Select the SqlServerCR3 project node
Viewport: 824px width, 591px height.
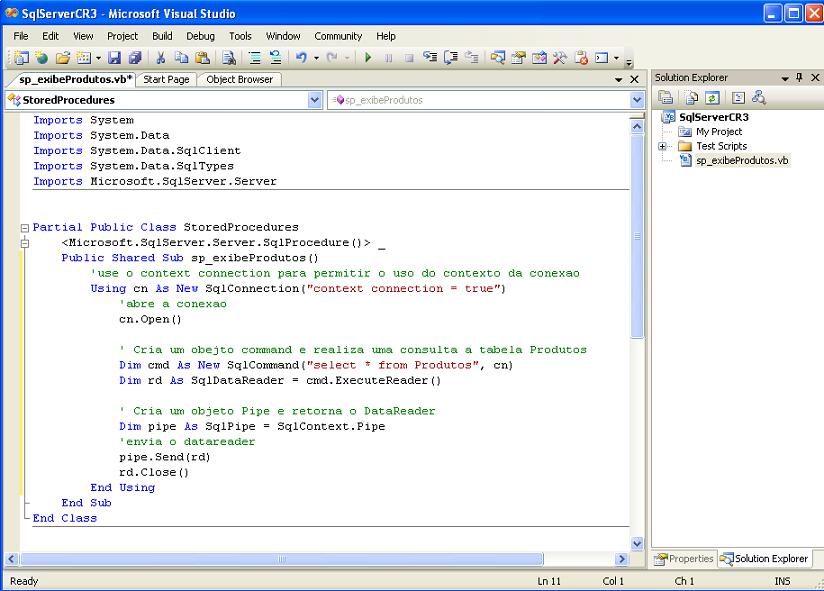click(714, 117)
